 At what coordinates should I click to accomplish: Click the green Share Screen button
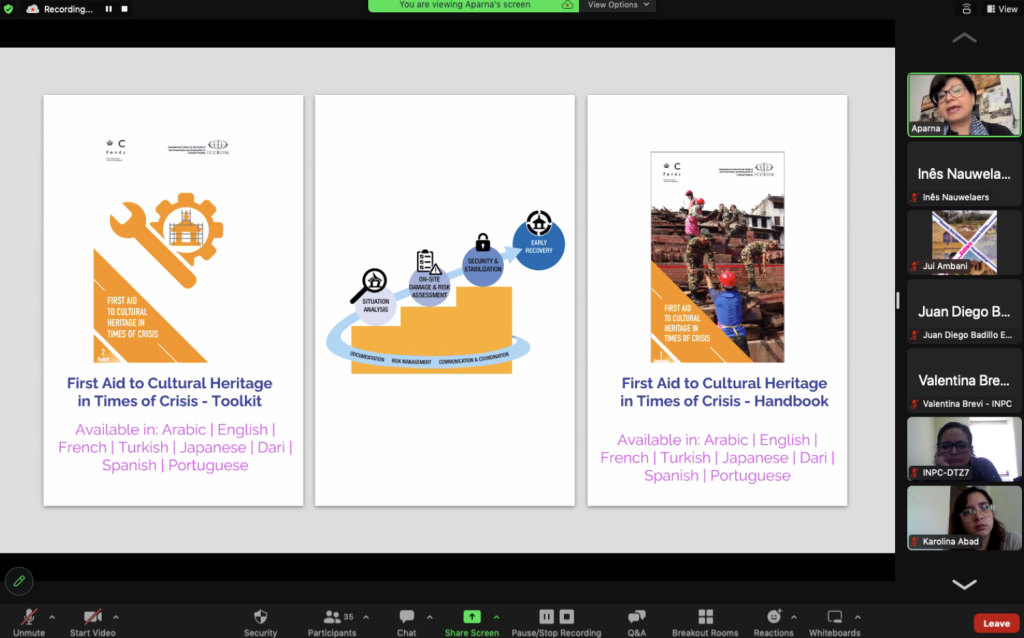(x=471, y=617)
